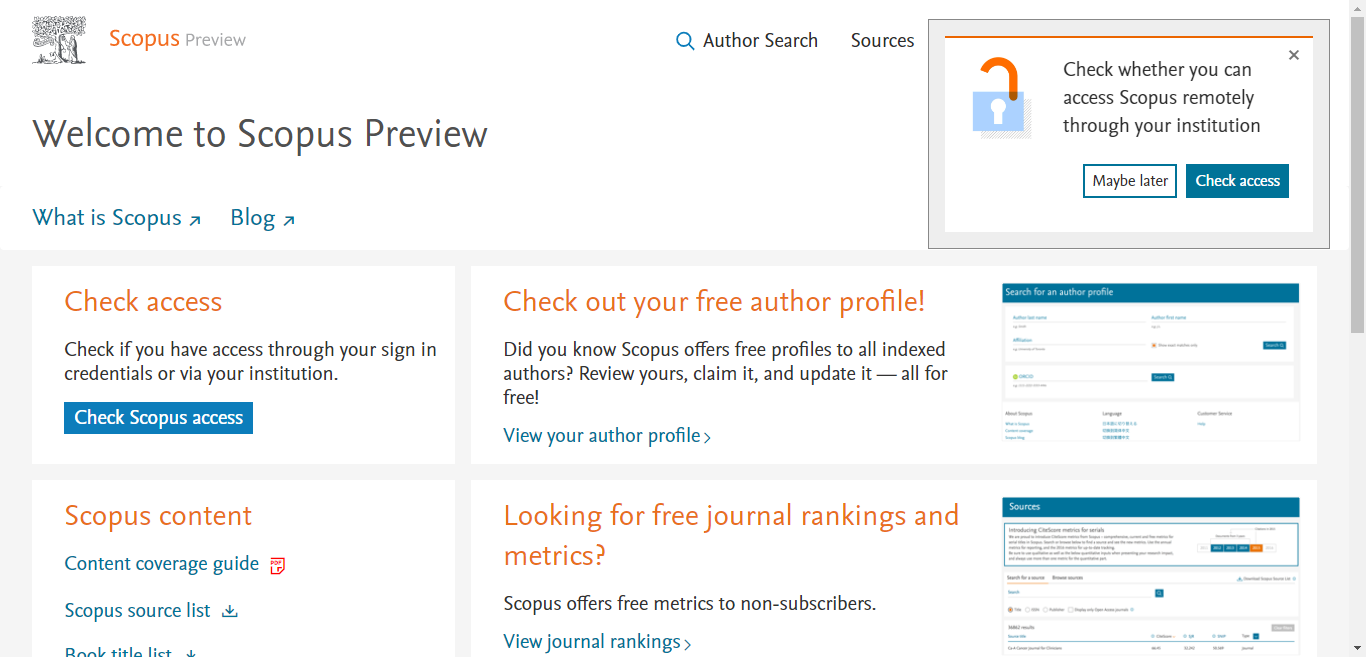Screen dimensions: 1366x657
Task: Click the orange padlock icon in the banner
Action: click(999, 95)
